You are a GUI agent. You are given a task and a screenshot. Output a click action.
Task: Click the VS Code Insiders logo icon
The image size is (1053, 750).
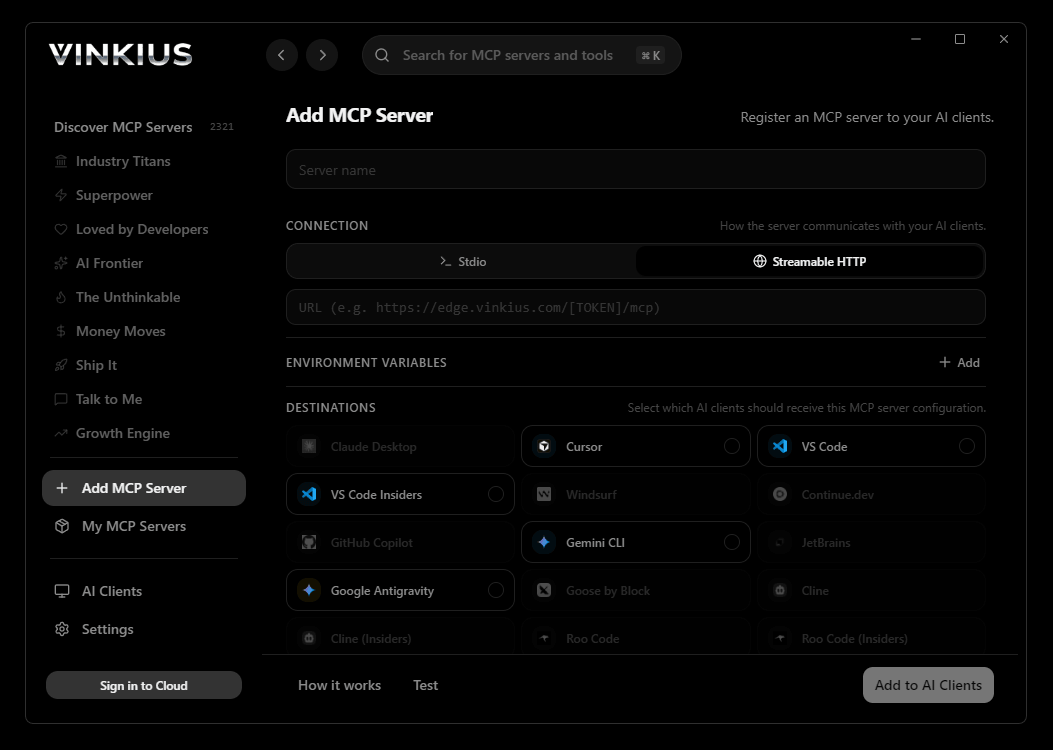point(309,494)
